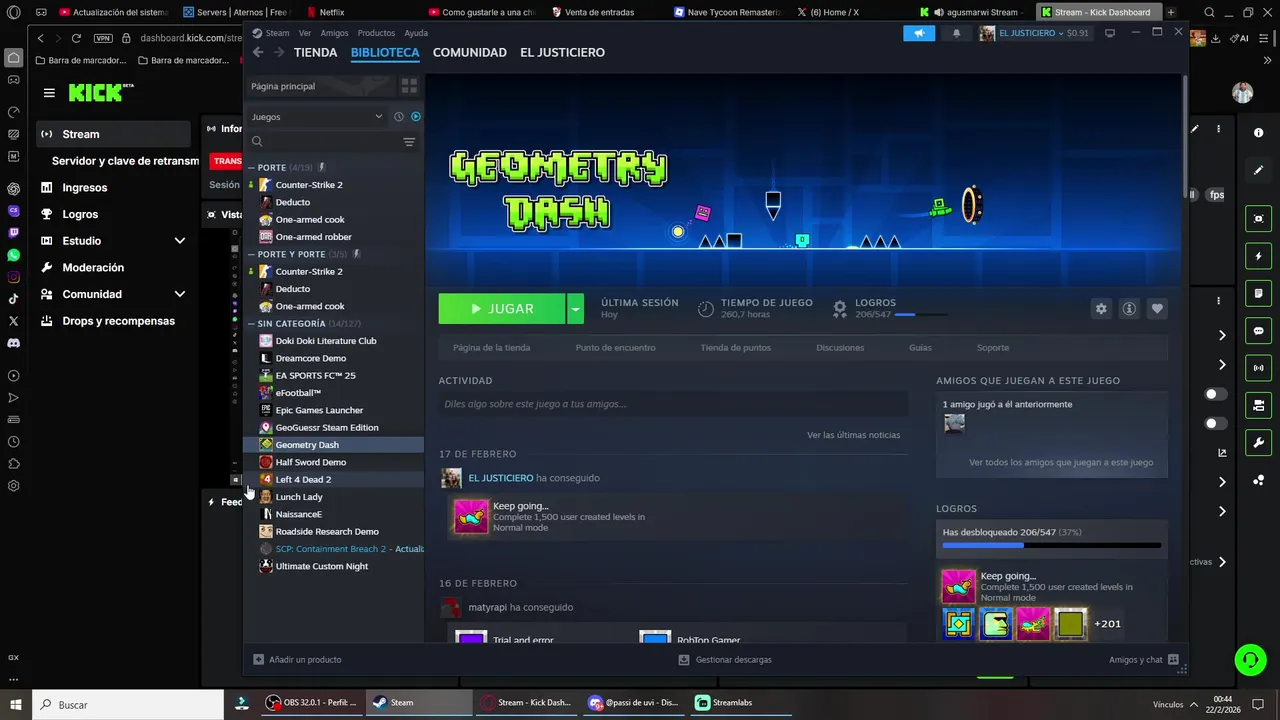This screenshot has height=720, width=1280.
Task: Open Juegos library type dropdown
Action: click(x=316, y=116)
